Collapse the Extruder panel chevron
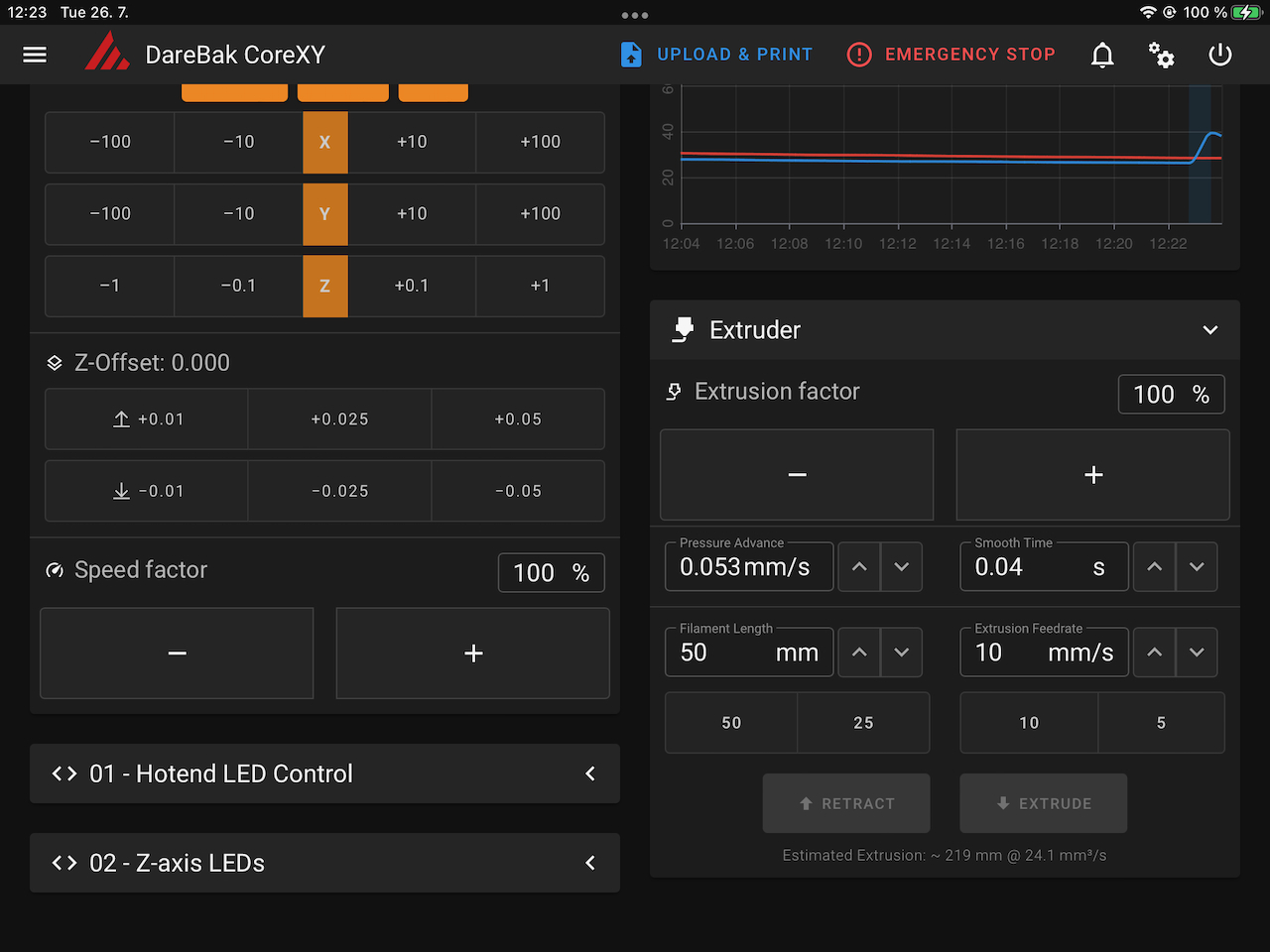Viewport: 1270px width, 952px height. (1209, 329)
